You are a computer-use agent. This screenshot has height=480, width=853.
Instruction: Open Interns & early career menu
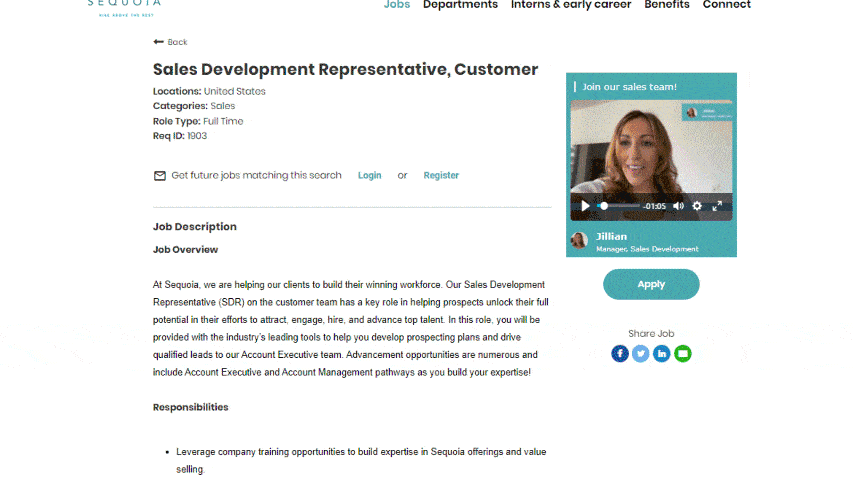pyautogui.click(x=571, y=5)
